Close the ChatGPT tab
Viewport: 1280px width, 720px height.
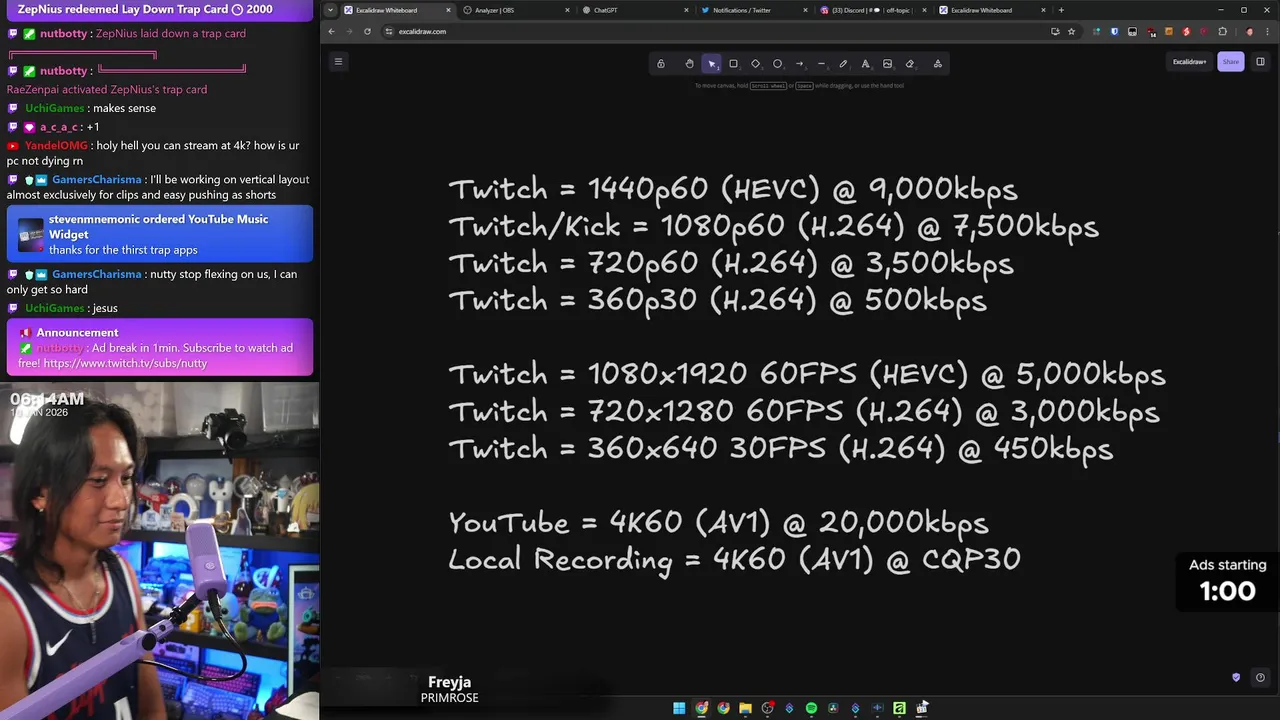coord(686,10)
